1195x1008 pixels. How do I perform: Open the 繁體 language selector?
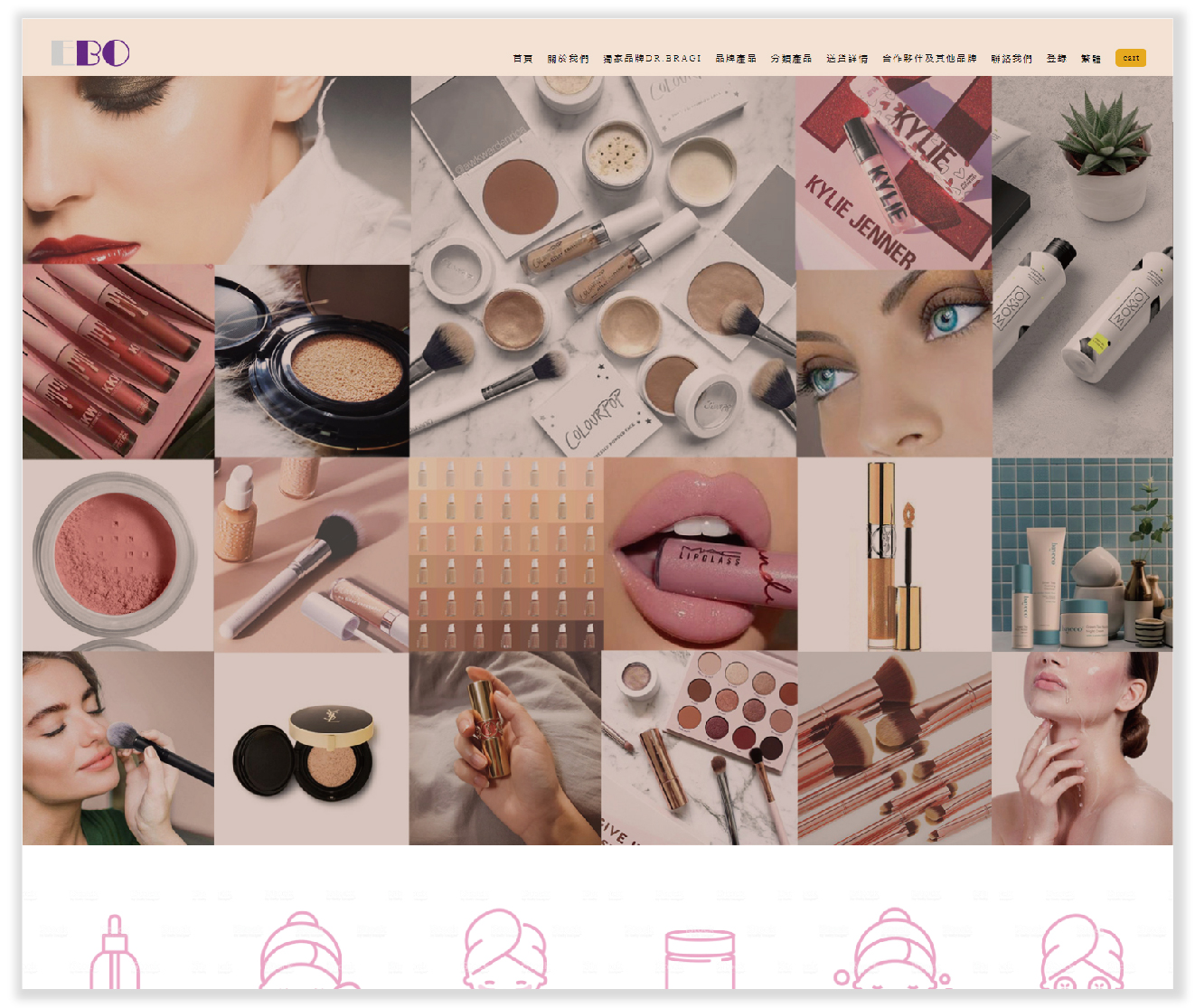(x=1090, y=59)
